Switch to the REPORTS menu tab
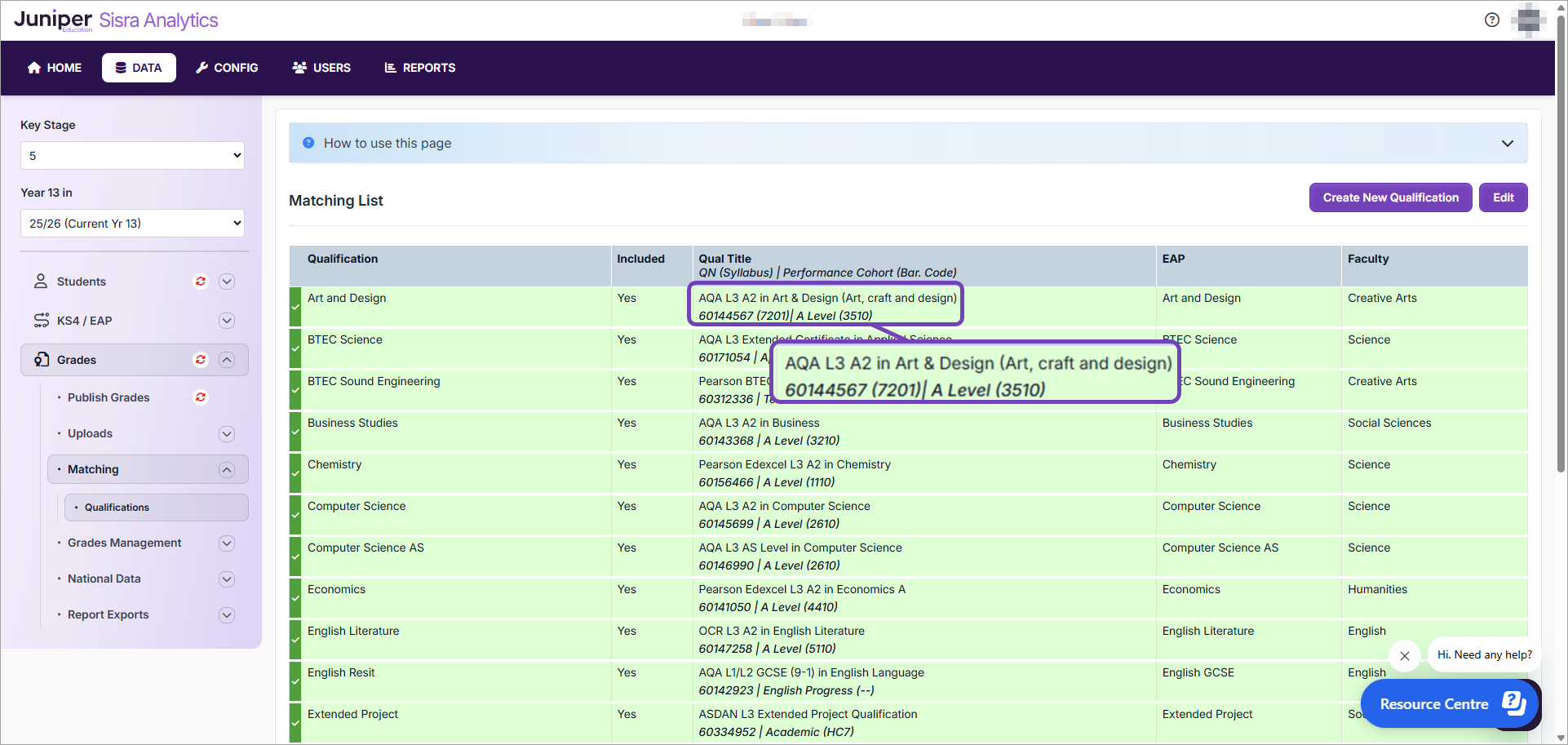 (x=420, y=68)
